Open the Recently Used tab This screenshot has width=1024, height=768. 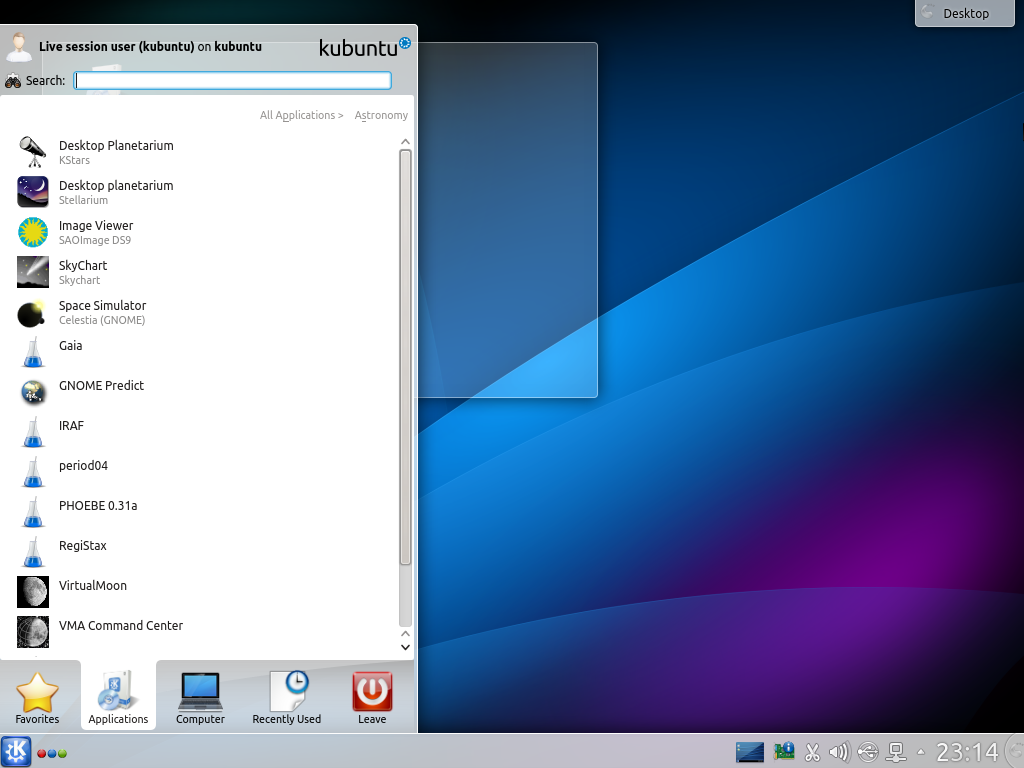[x=287, y=696]
